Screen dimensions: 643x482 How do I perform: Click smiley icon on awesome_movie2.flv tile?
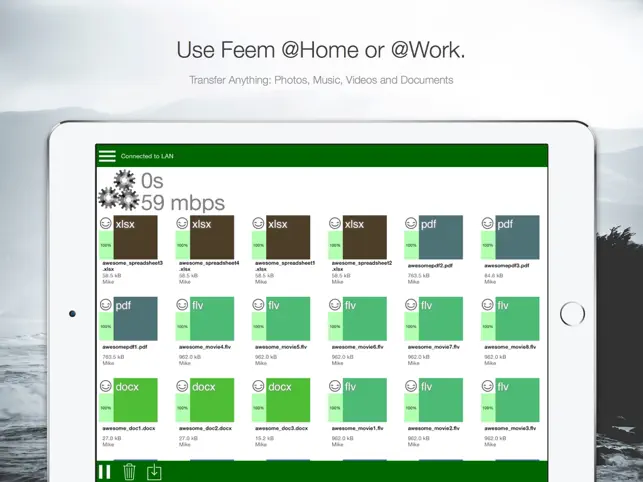(411, 386)
